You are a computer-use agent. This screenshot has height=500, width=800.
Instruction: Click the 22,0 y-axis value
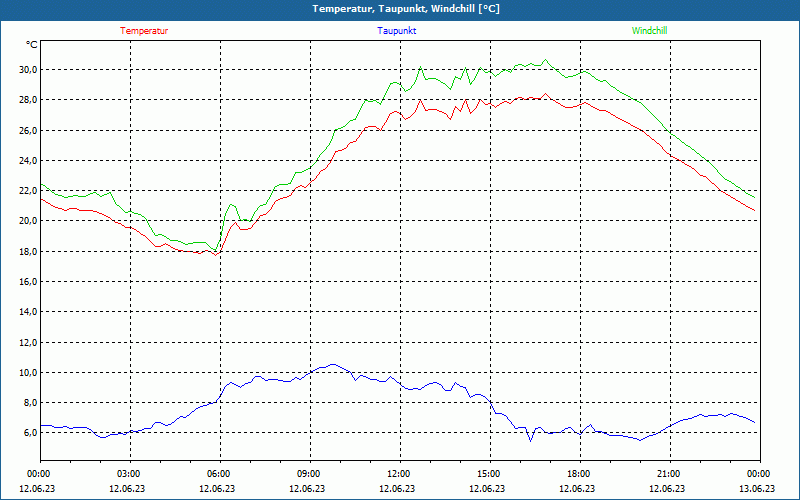(x=29, y=190)
